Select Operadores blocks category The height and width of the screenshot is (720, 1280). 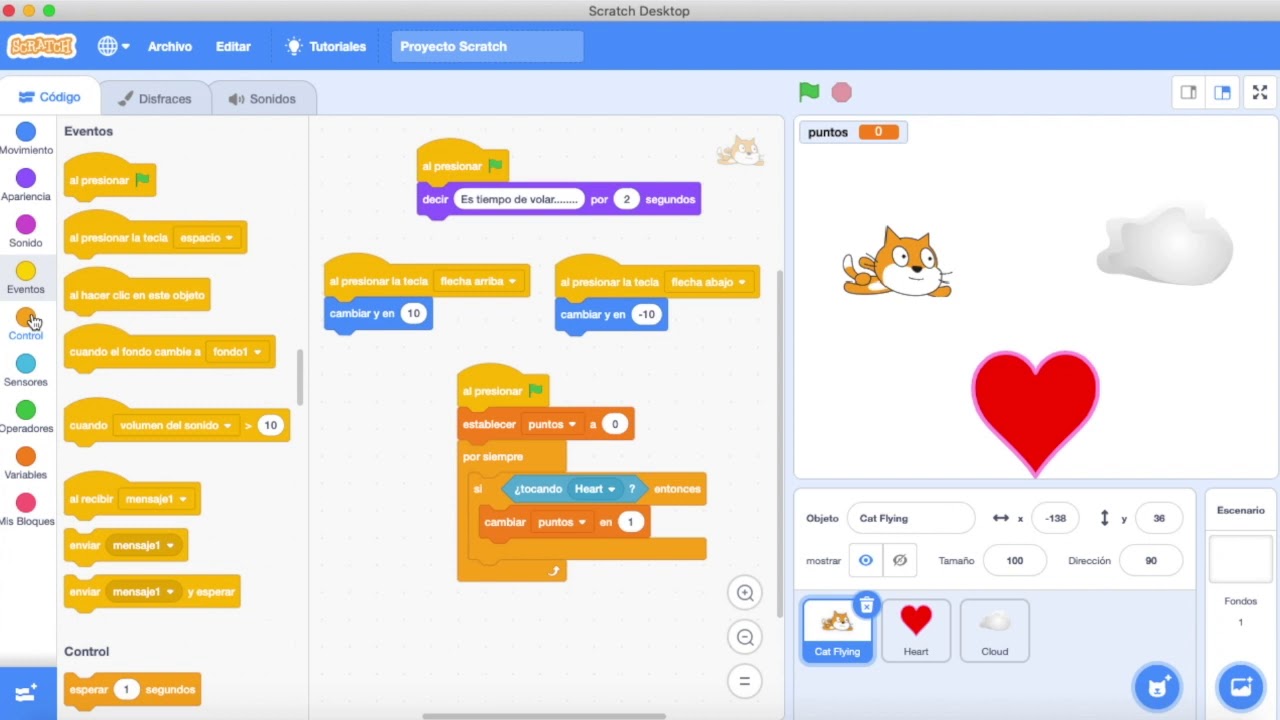click(x=26, y=416)
